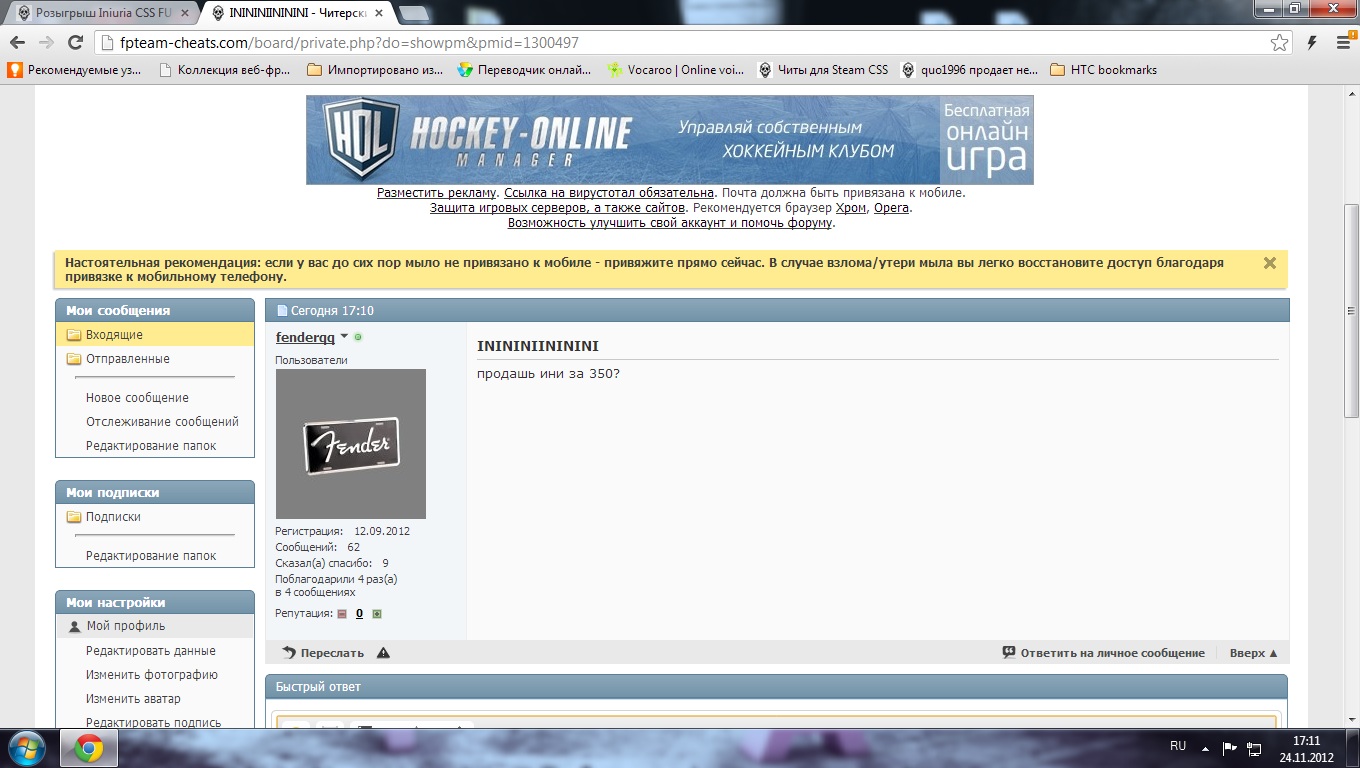This screenshot has width=1360, height=768.
Task: Click the green online status icon
Action: pyautogui.click(x=358, y=337)
